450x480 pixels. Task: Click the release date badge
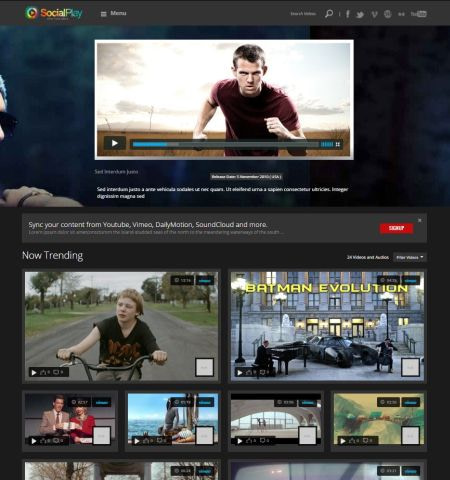coord(246,177)
